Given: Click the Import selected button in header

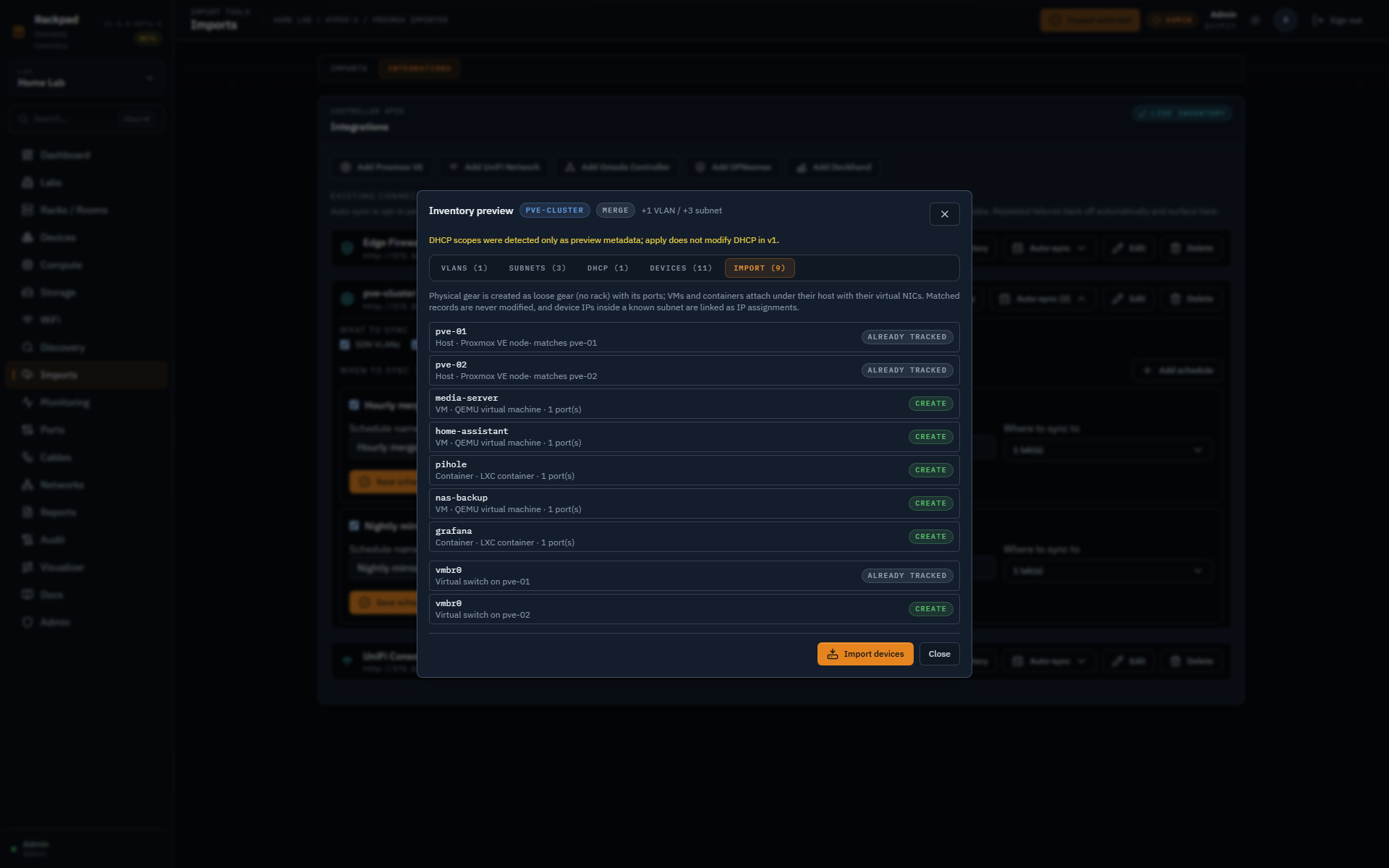Looking at the screenshot, I should (1090, 20).
